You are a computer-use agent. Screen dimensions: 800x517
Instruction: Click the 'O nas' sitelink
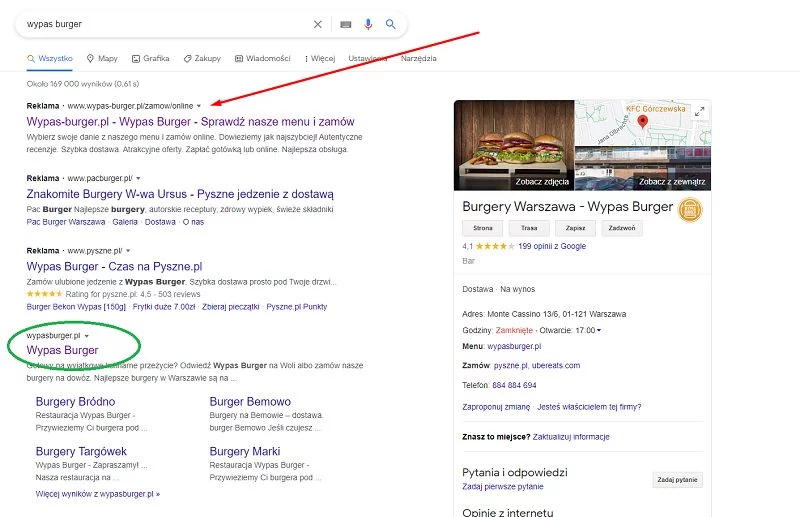(x=193, y=222)
